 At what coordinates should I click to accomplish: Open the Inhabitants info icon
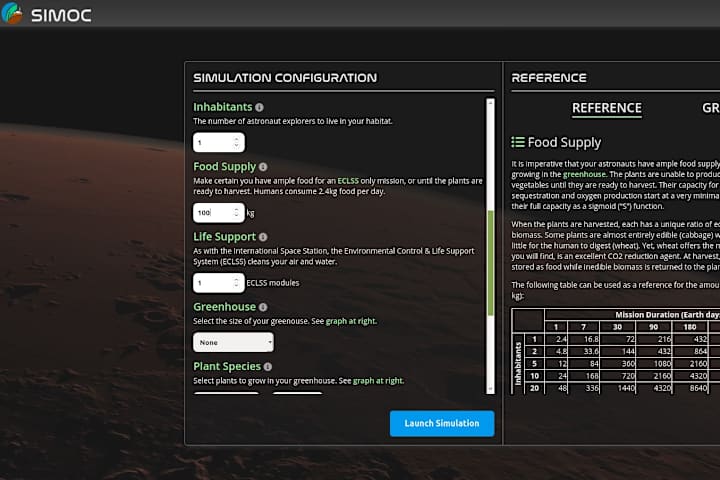tap(259, 107)
